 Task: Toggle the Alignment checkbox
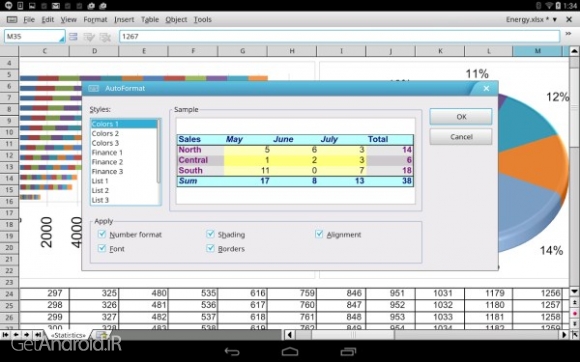[319, 234]
